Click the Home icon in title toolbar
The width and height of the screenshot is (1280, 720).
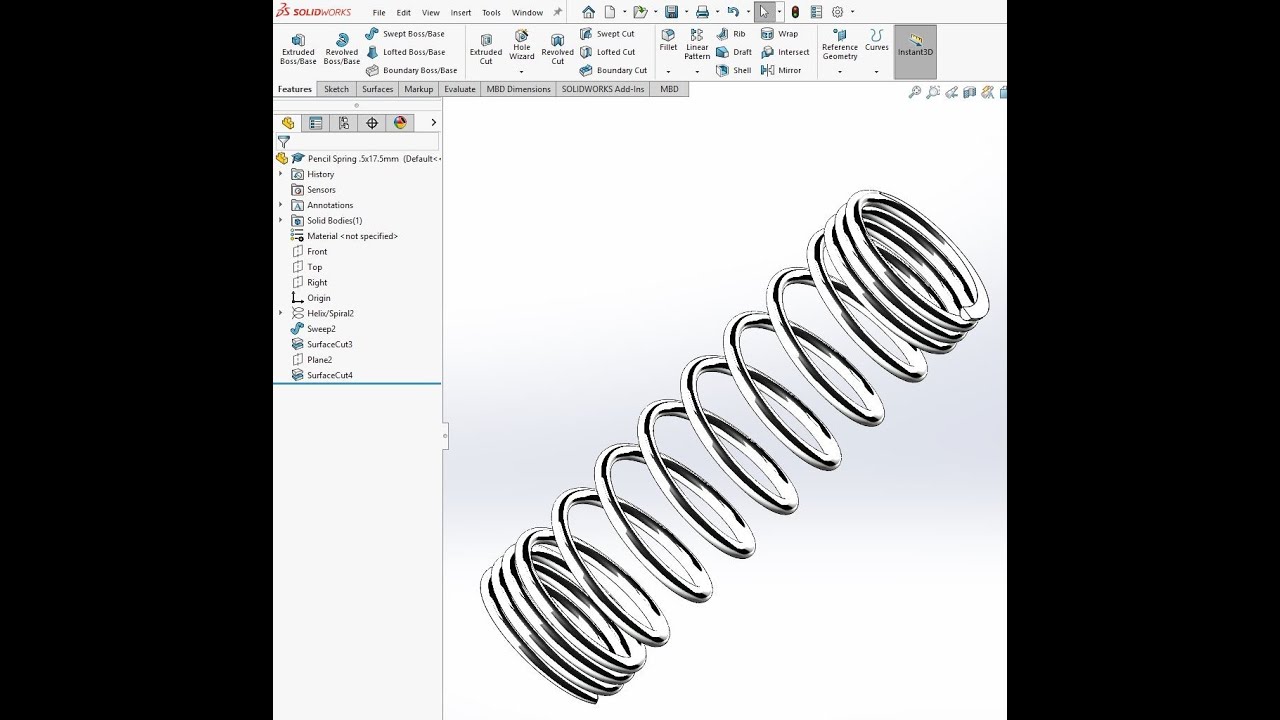point(588,12)
